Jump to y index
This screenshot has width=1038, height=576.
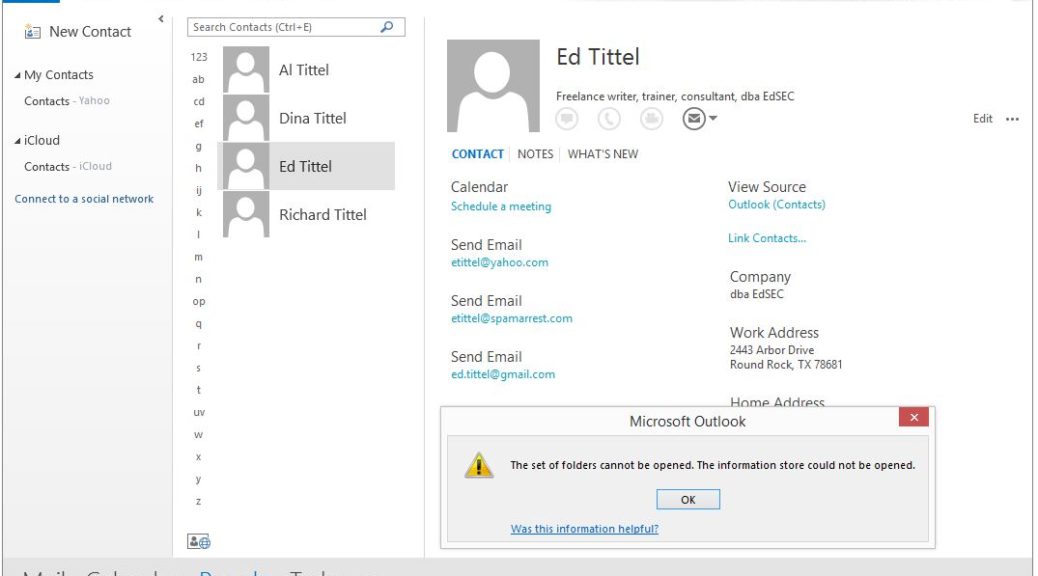[199, 479]
